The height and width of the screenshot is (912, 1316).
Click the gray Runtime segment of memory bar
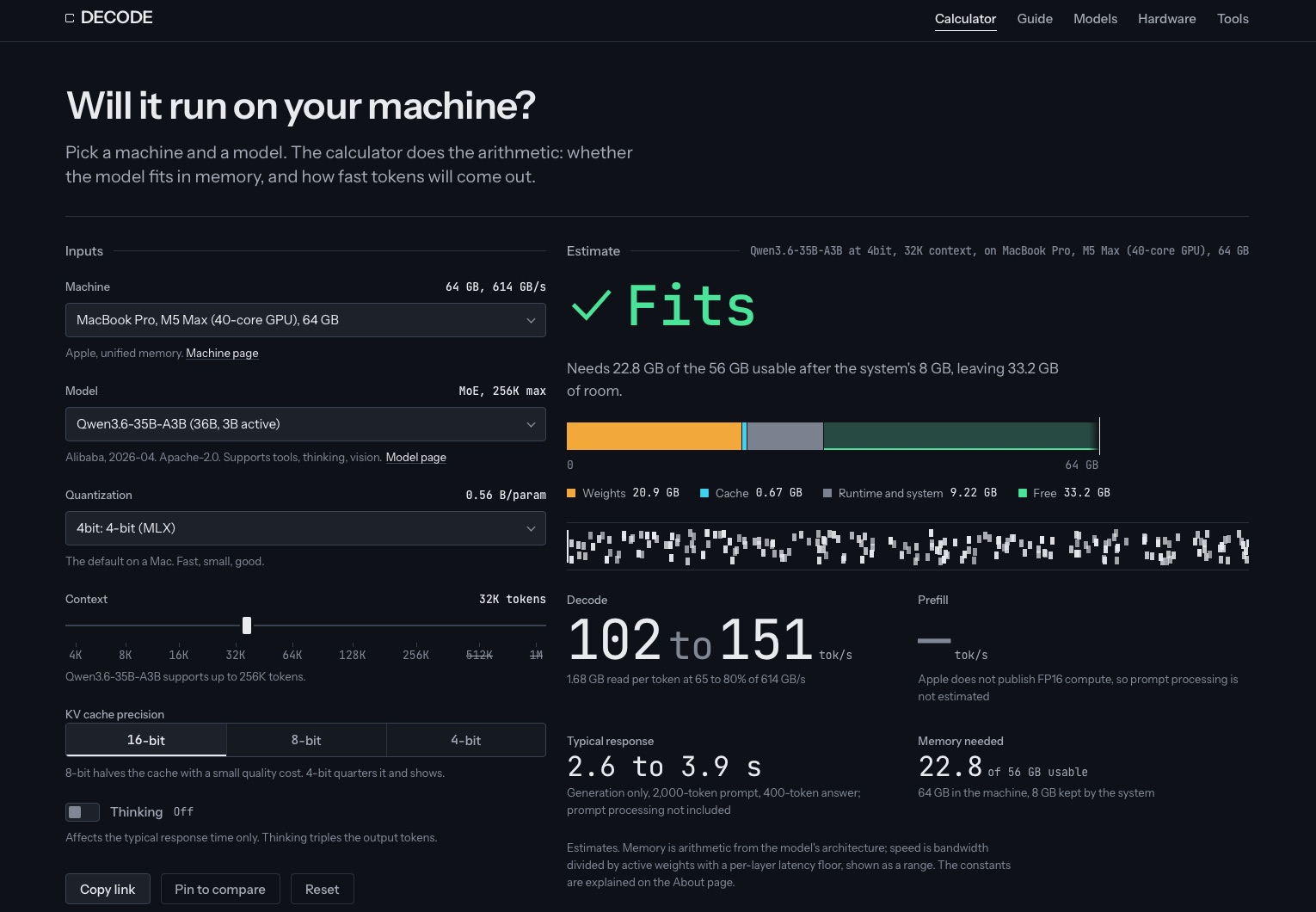(785, 436)
